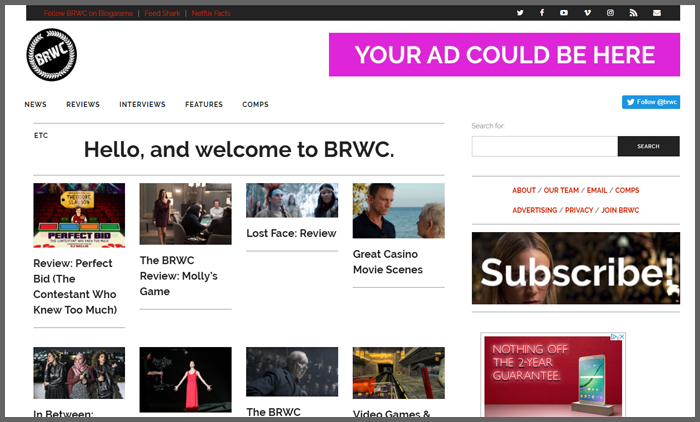Open the Video Games article thumbnail
Image resolution: width=700 pixels, height=422 pixels.
coord(399,373)
